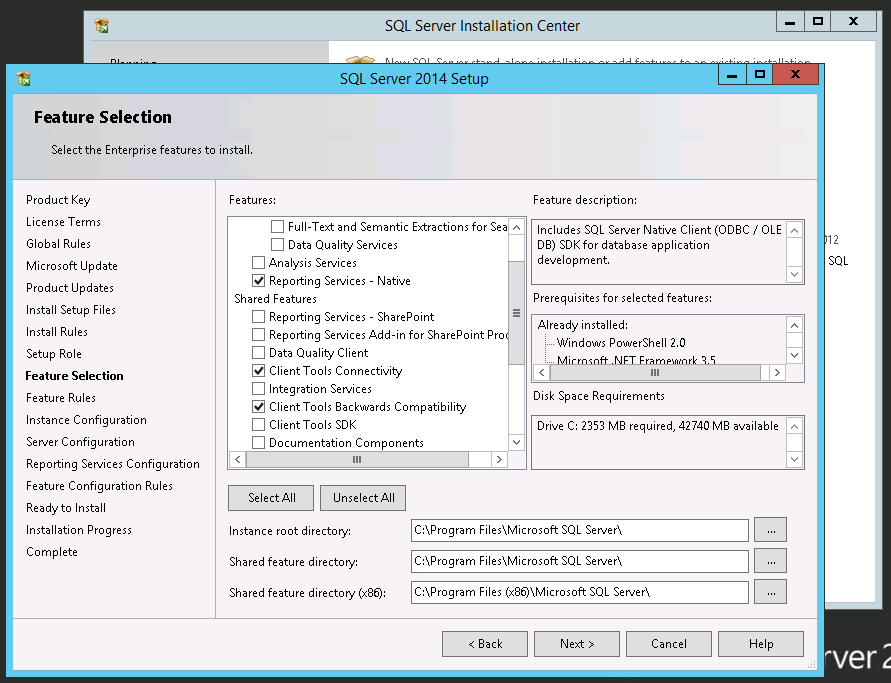Click the Shared Features group heading
Image resolution: width=891 pixels, height=683 pixels.
pyautogui.click(x=275, y=299)
